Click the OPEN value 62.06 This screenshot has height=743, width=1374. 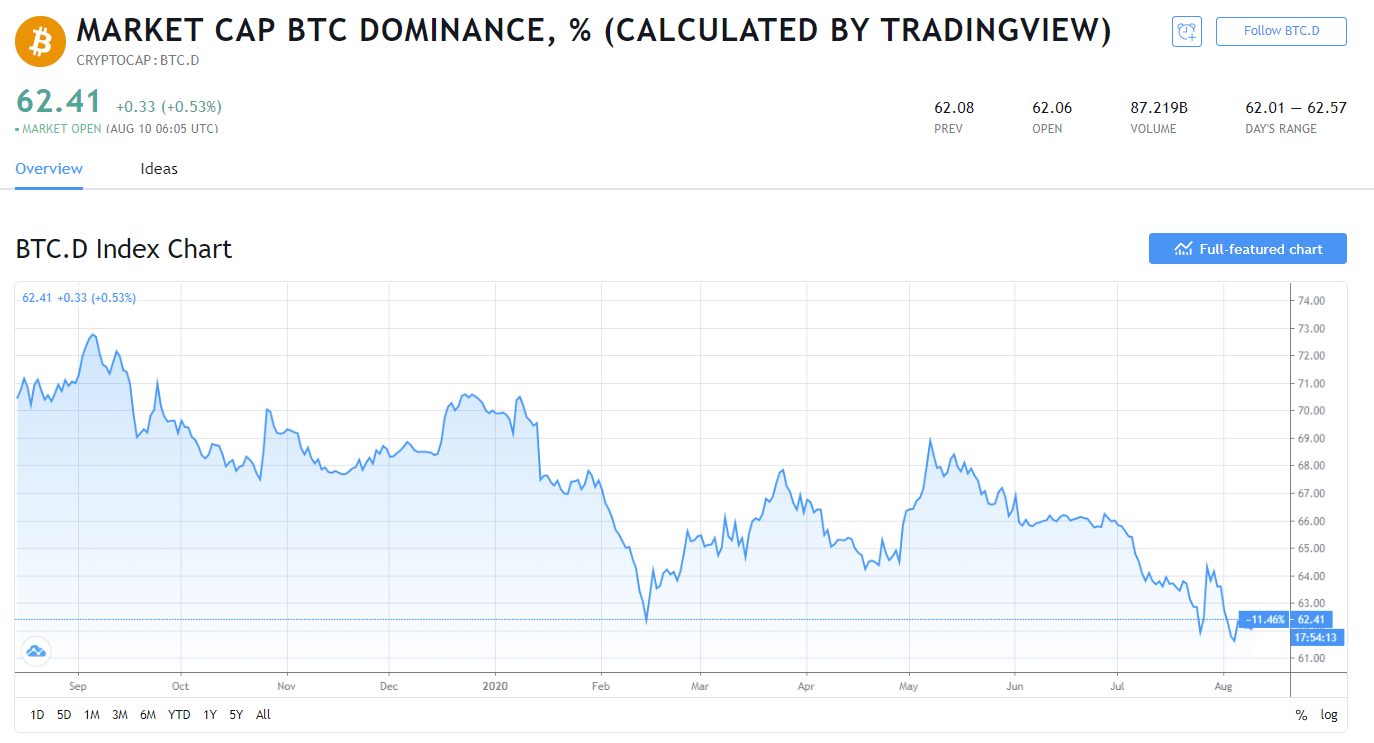point(1052,108)
